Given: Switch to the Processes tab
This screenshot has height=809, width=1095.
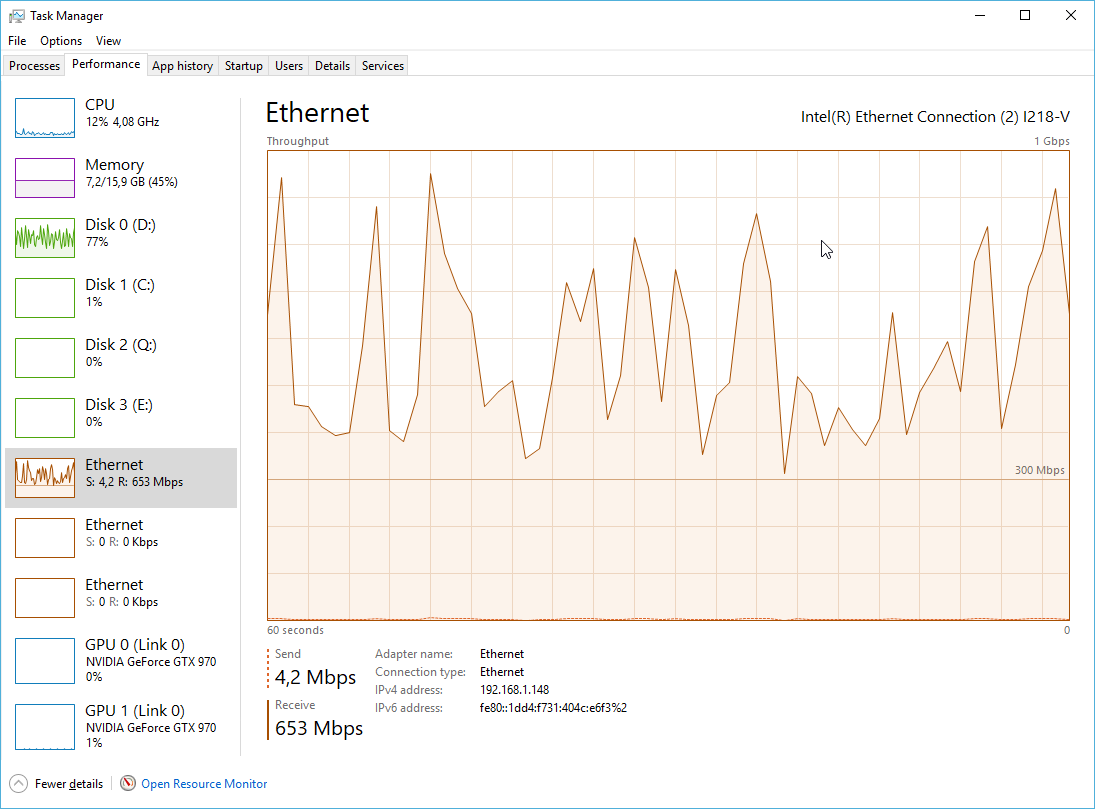Looking at the screenshot, I should click(35, 66).
